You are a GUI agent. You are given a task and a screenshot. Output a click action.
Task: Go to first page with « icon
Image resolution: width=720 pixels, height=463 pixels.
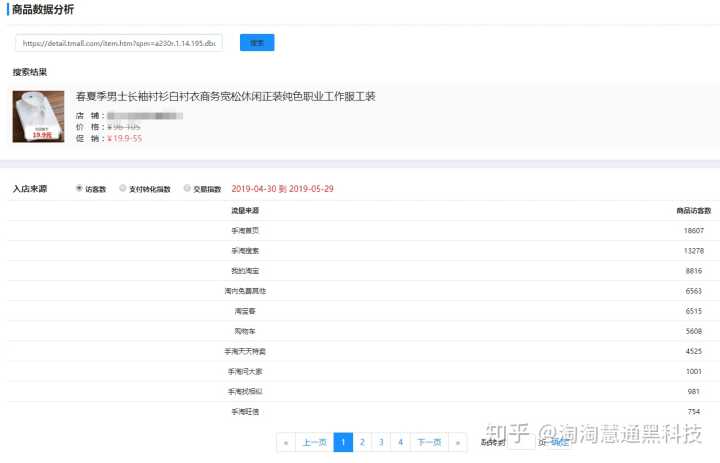point(286,442)
